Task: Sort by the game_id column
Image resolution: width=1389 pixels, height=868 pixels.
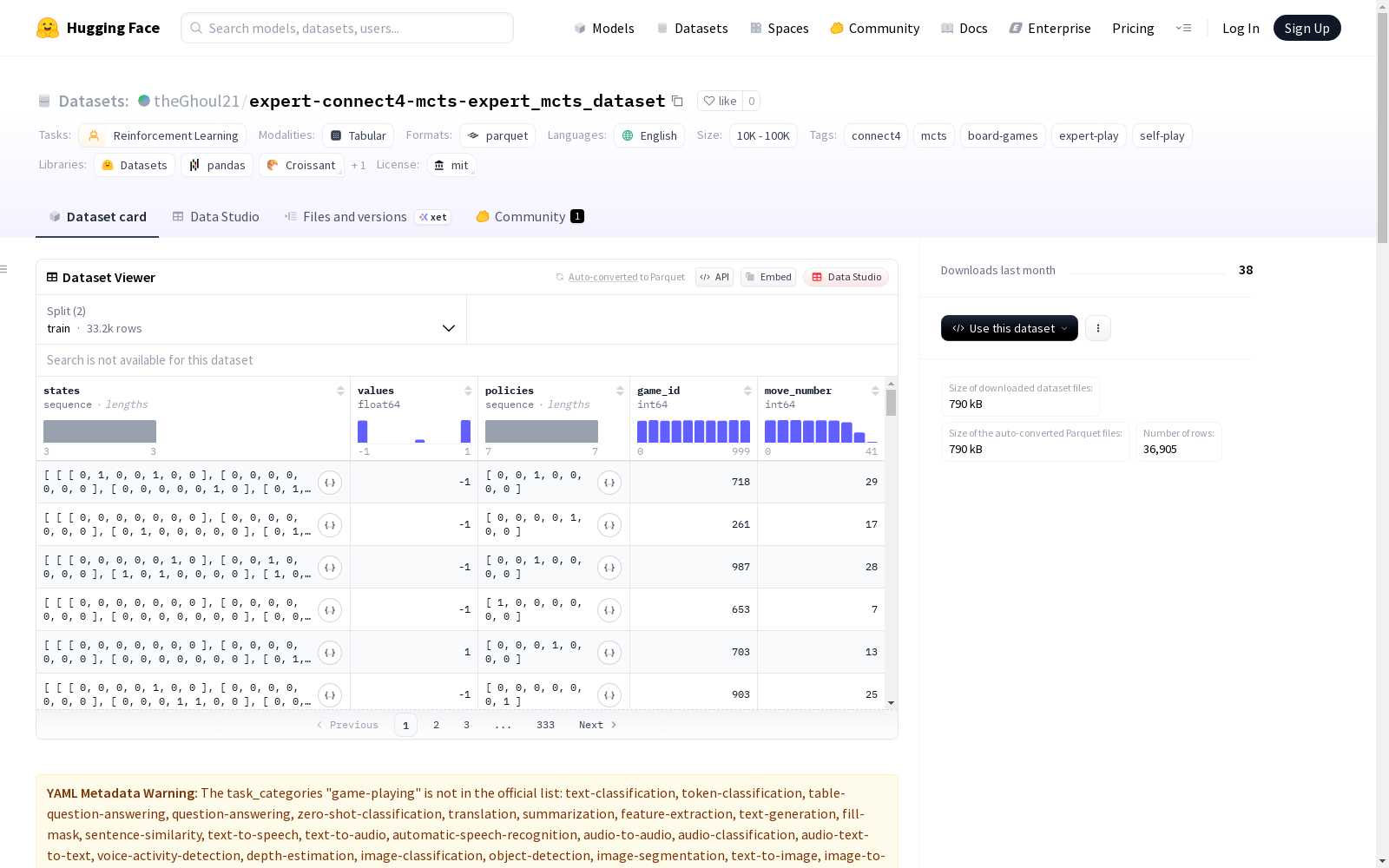Action: coord(747,391)
